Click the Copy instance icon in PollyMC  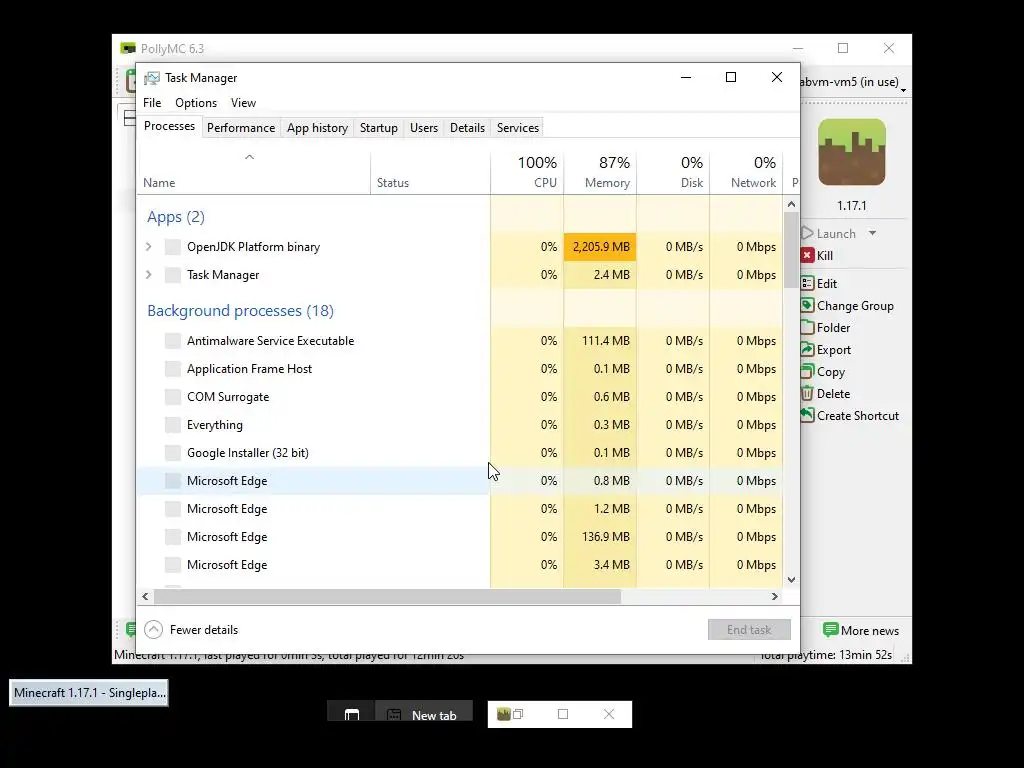(807, 372)
